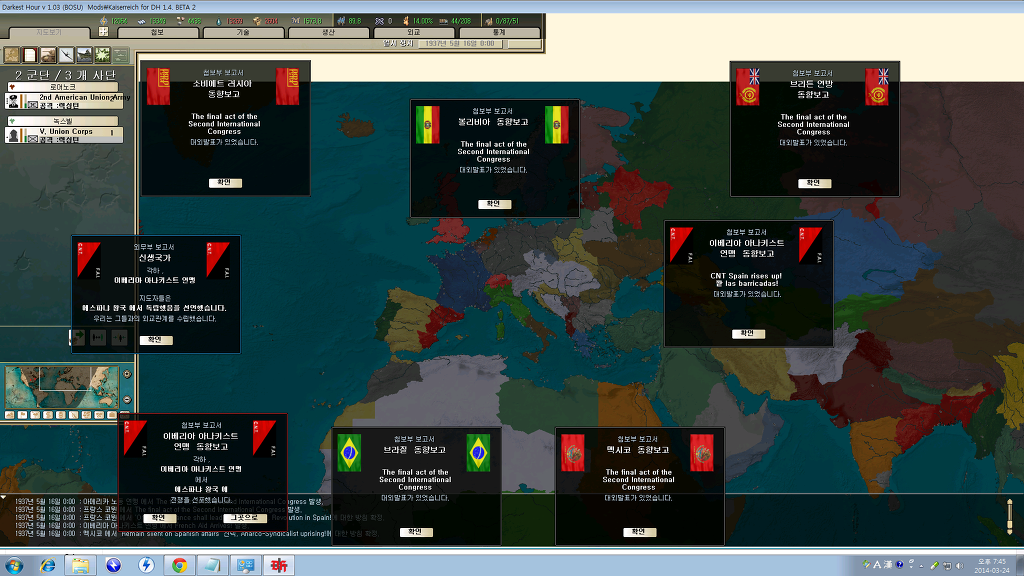Click the dissent flame icon showing 14.00%

pos(406,21)
